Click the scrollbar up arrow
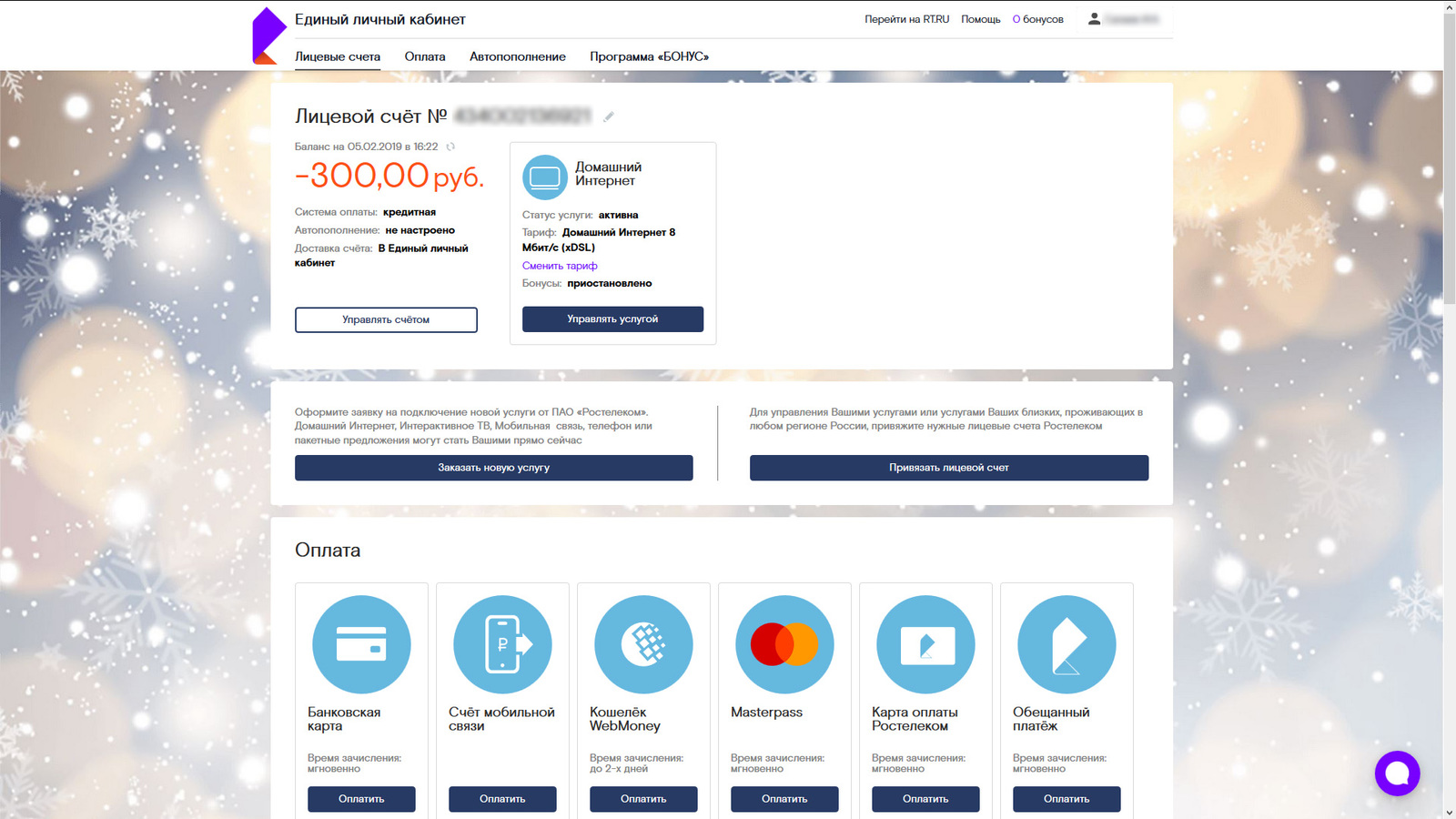This screenshot has height=819, width=1456. 1449,7
